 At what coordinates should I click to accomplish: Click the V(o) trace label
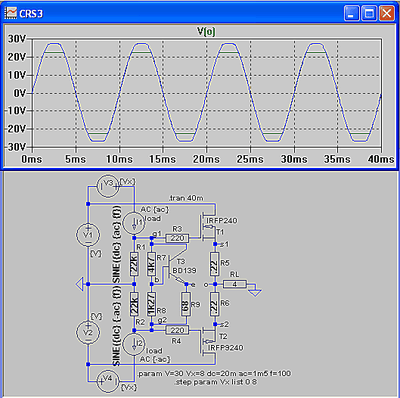pyautogui.click(x=206, y=32)
